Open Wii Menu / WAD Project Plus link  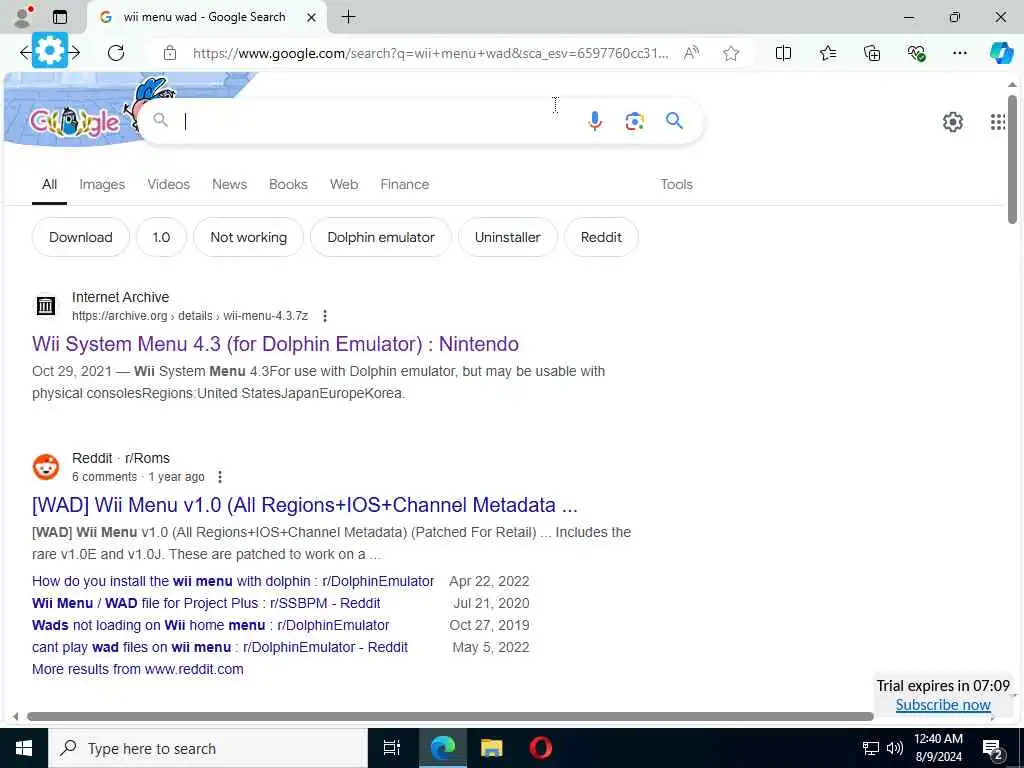click(x=206, y=603)
